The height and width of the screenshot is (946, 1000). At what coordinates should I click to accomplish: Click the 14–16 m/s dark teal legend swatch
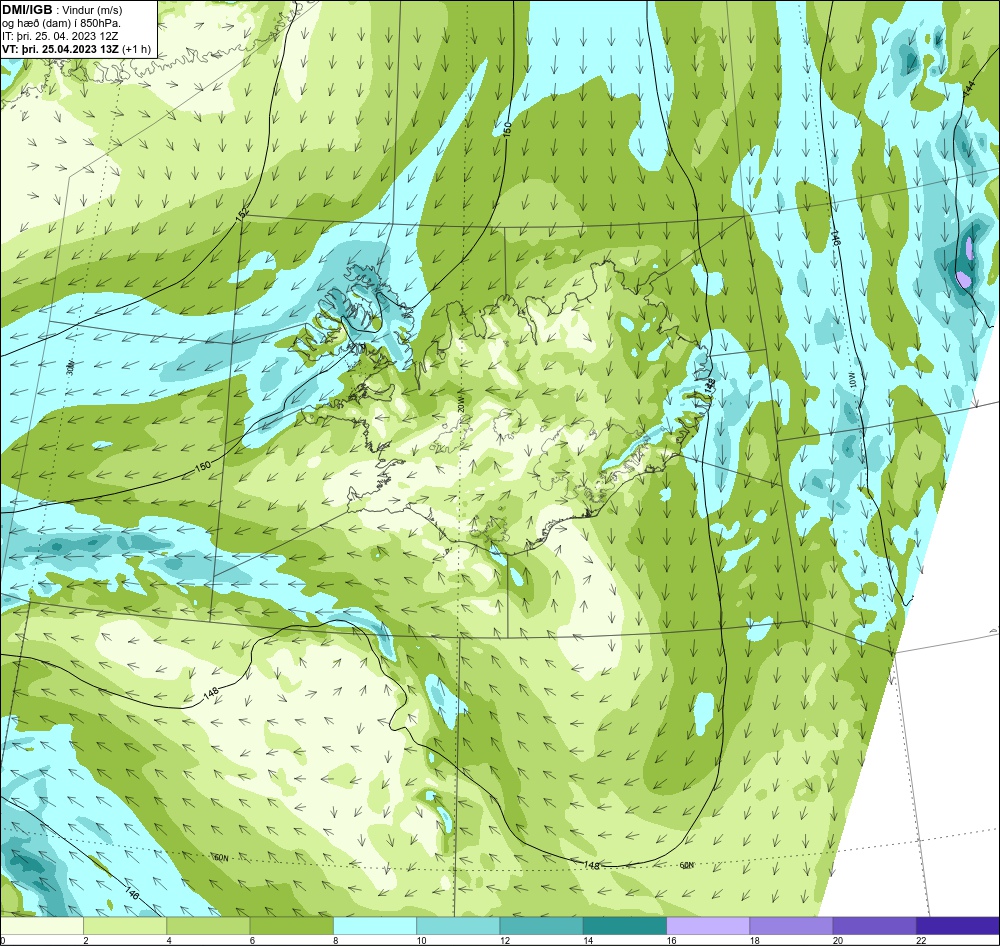(x=624, y=925)
